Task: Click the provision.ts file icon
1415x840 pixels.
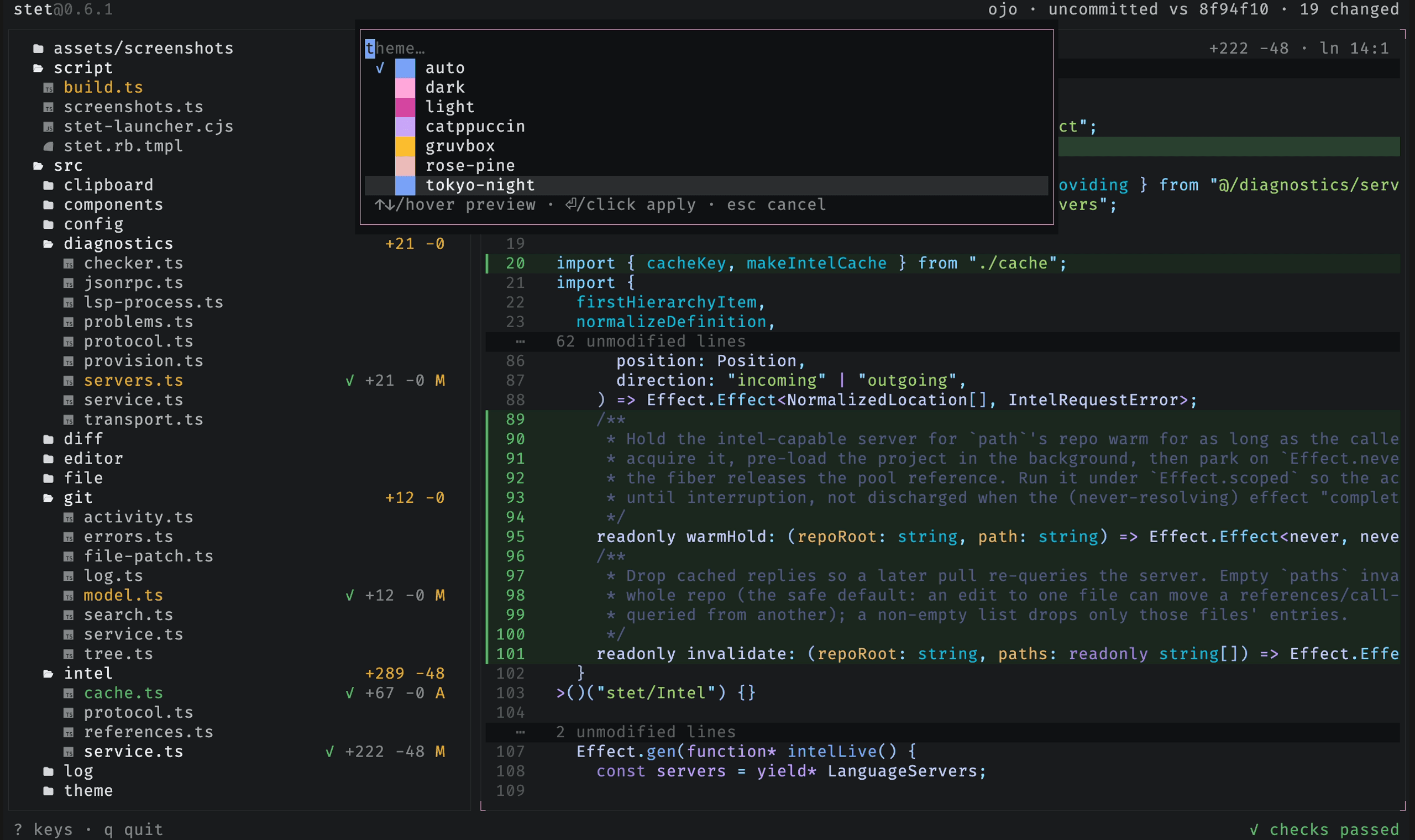Action: 69,362
